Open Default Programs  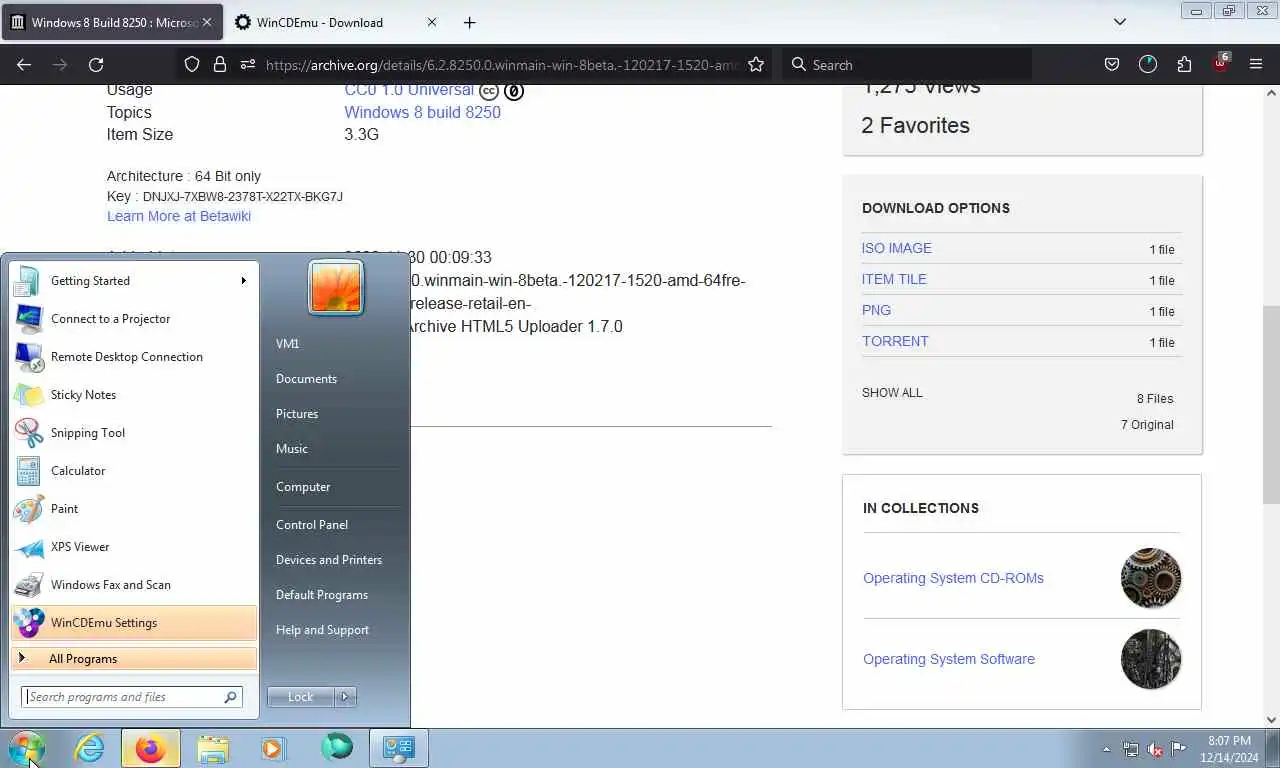[322, 595]
